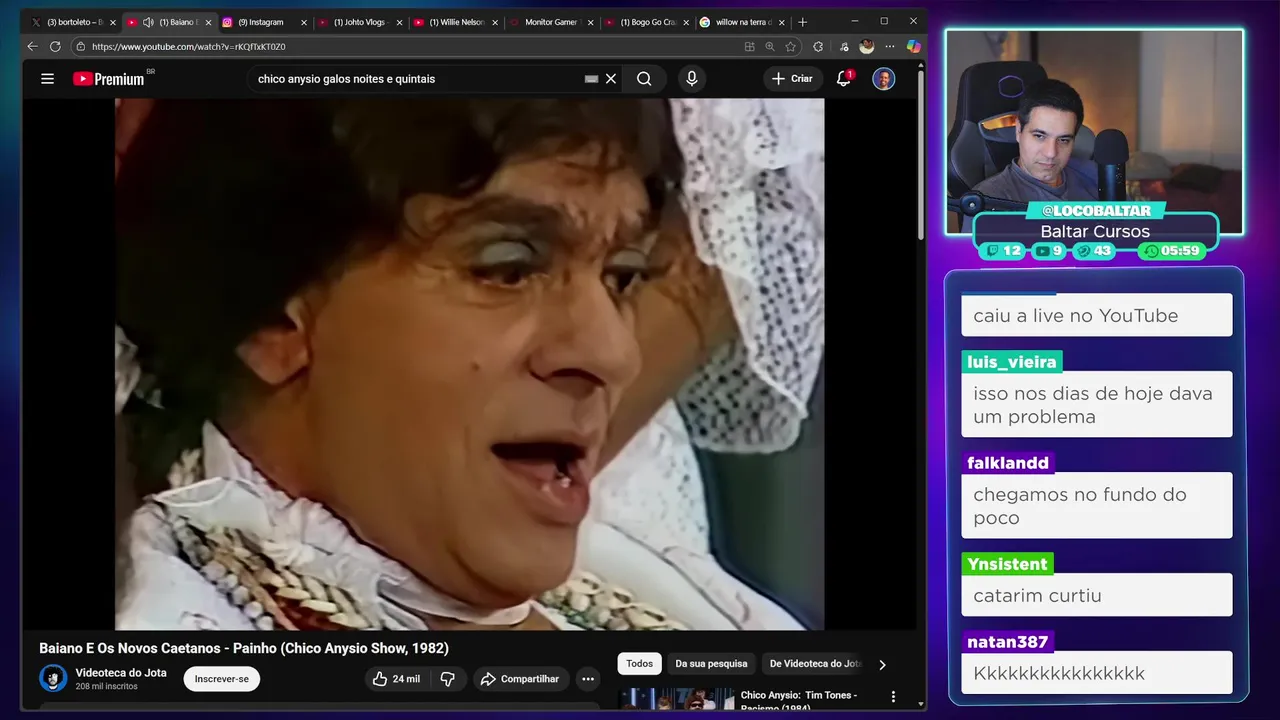Like the video showing 24 mil
The height and width of the screenshot is (720, 1280).
(x=396, y=679)
